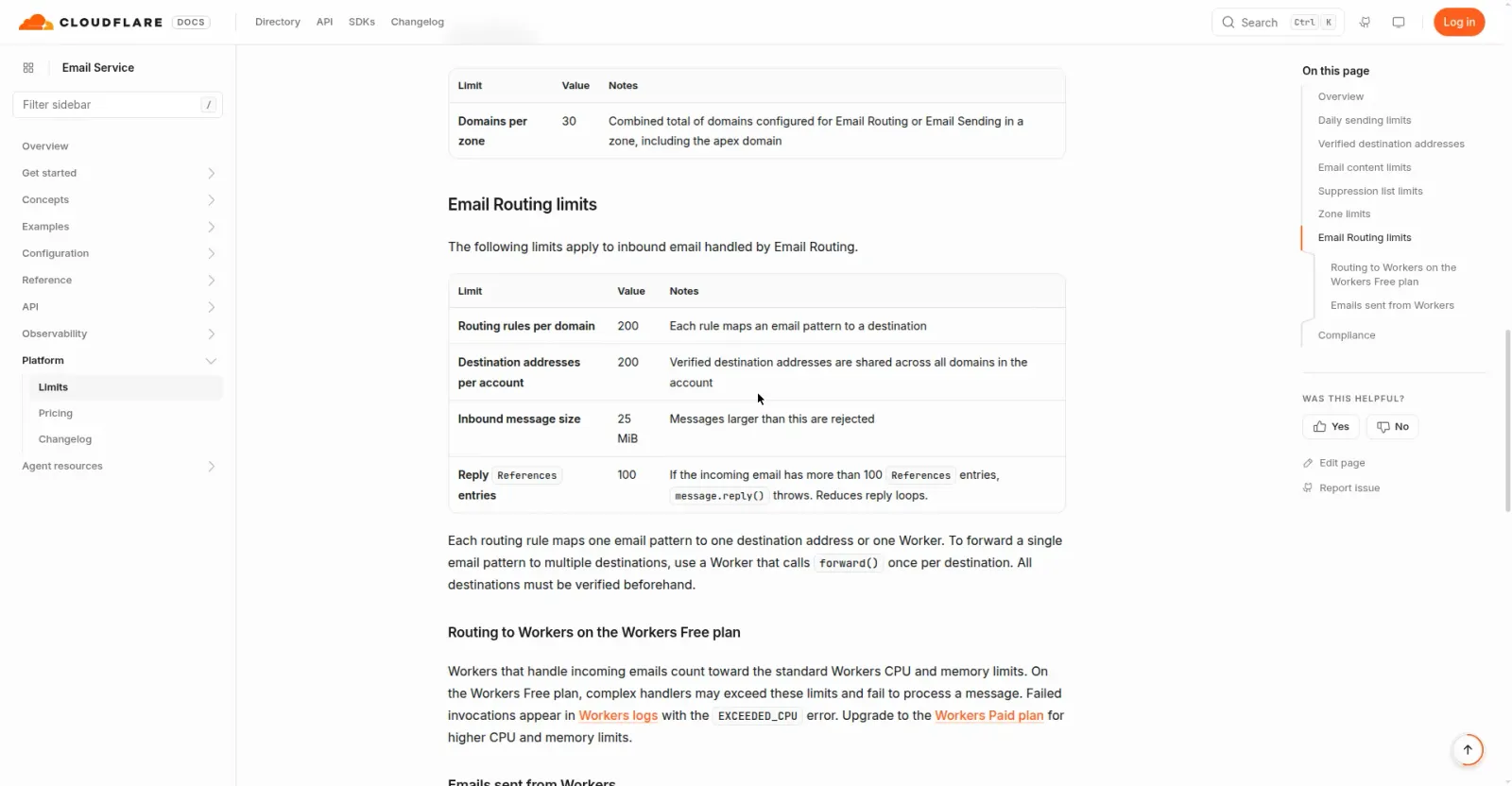Collapse the Platform sidebar section
The height and width of the screenshot is (786, 1512).
click(119, 361)
